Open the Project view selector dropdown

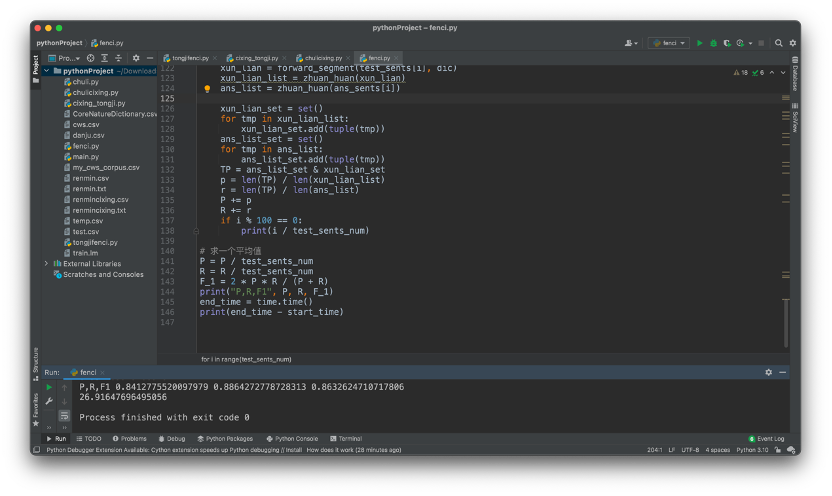coord(64,58)
